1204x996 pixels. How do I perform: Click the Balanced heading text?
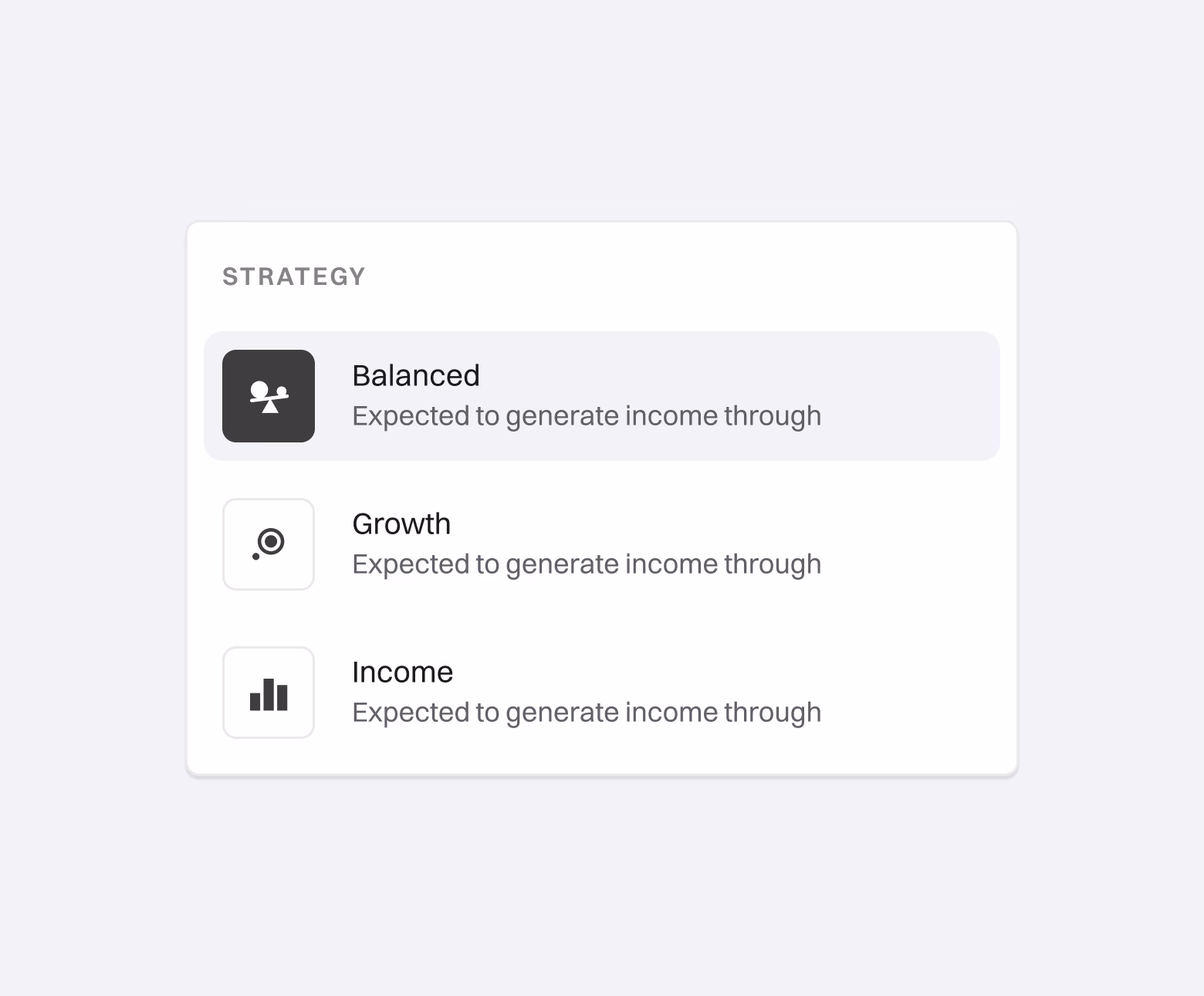416,375
